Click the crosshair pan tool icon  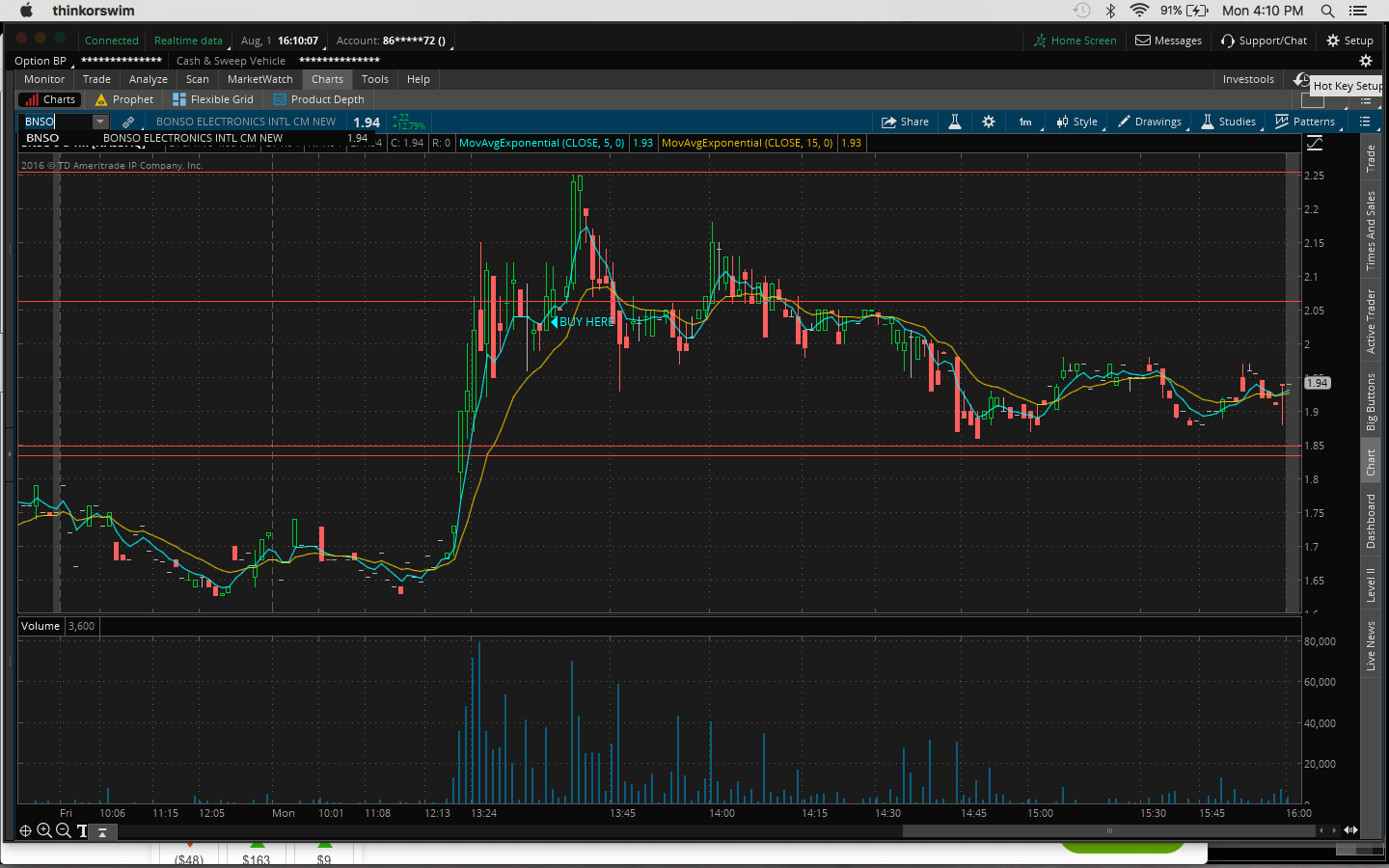tap(26, 830)
